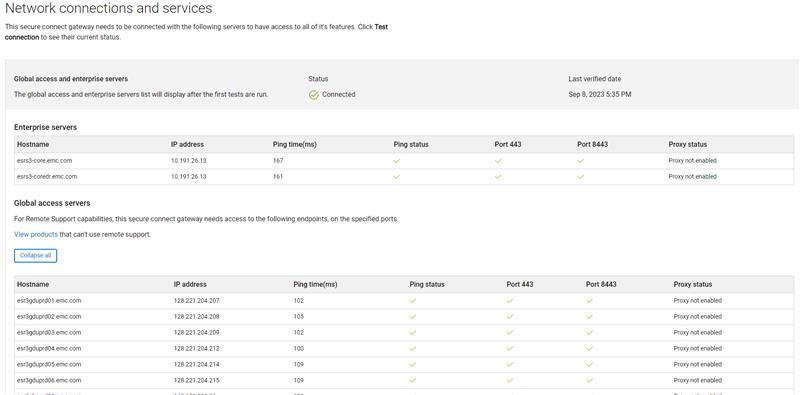This screenshot has width=800, height=395.
Task: Click Proxy not enabled for esr3gduprd01.emc.com
Action: pyautogui.click(x=697, y=301)
